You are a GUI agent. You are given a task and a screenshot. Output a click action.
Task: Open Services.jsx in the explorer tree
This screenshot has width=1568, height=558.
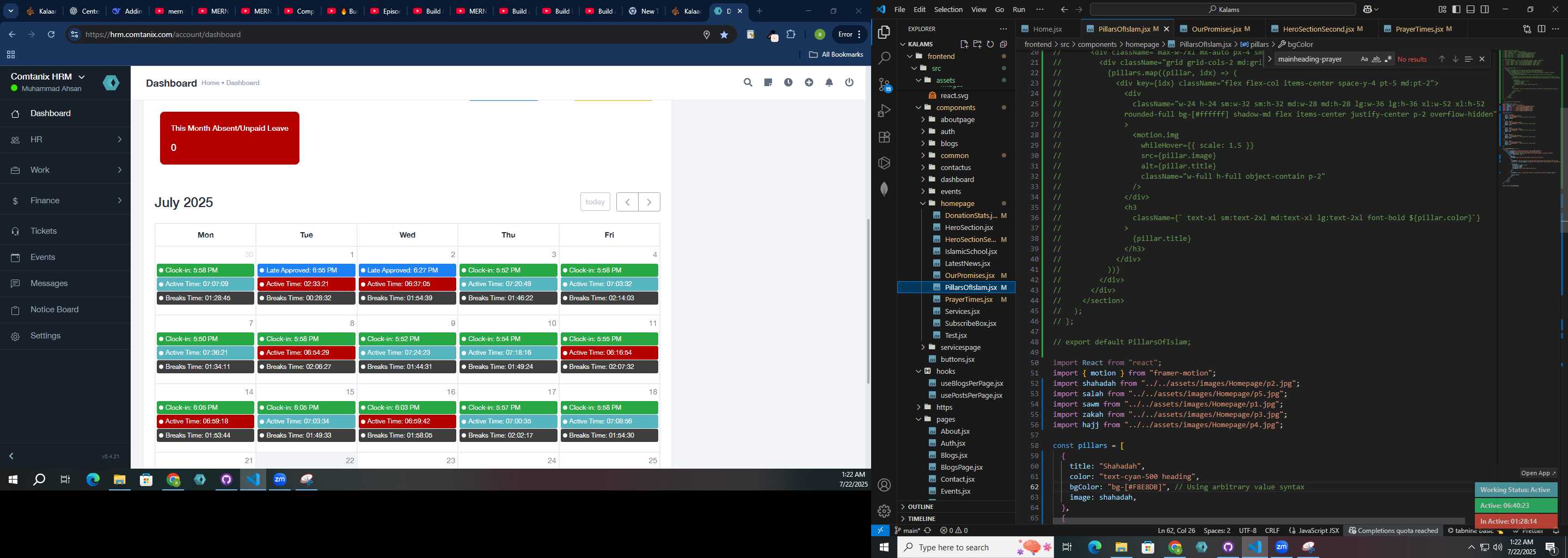click(x=963, y=311)
